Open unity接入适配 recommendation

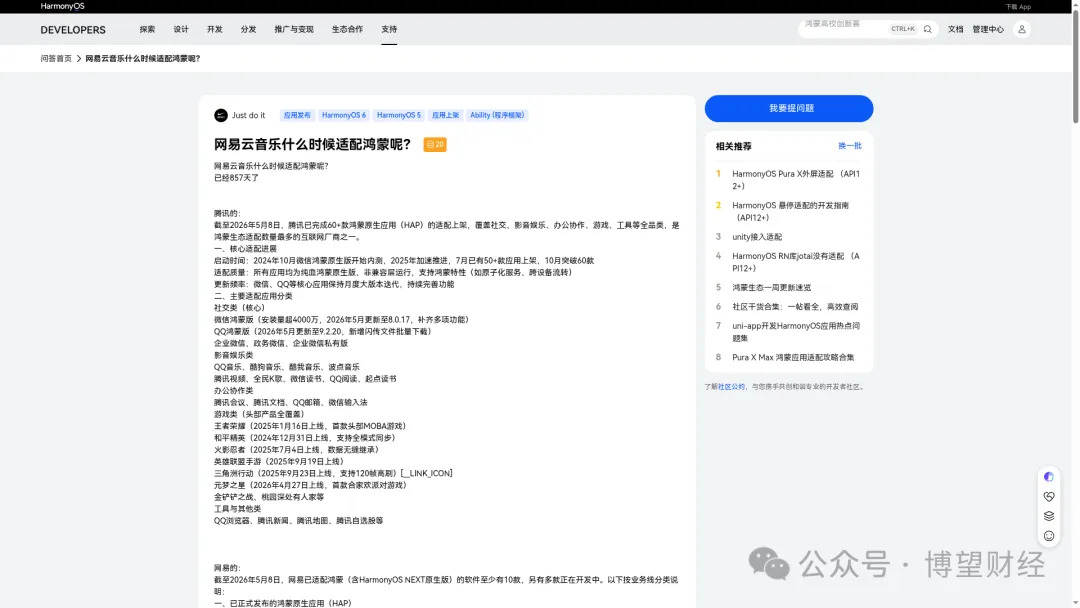click(x=757, y=237)
